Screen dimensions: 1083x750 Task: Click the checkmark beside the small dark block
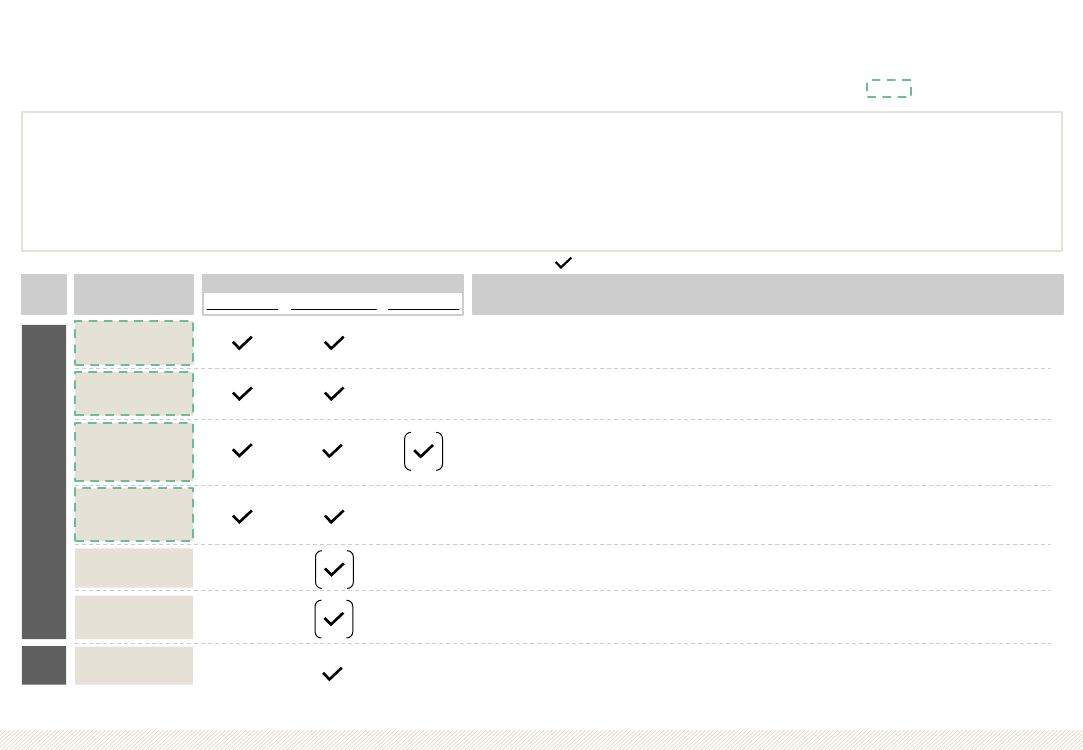[x=332, y=673]
